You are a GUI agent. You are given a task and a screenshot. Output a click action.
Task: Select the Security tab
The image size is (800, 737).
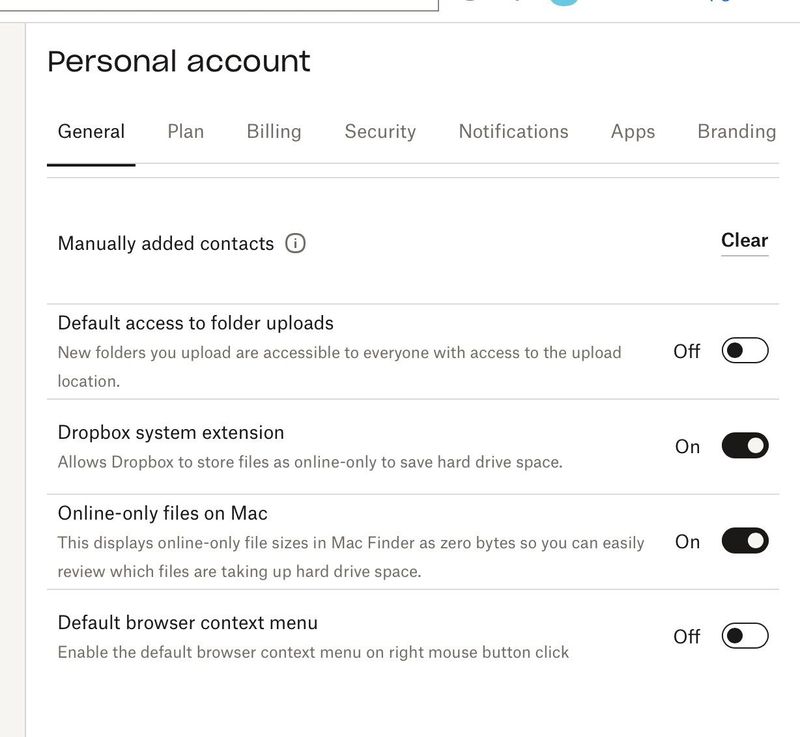point(380,132)
